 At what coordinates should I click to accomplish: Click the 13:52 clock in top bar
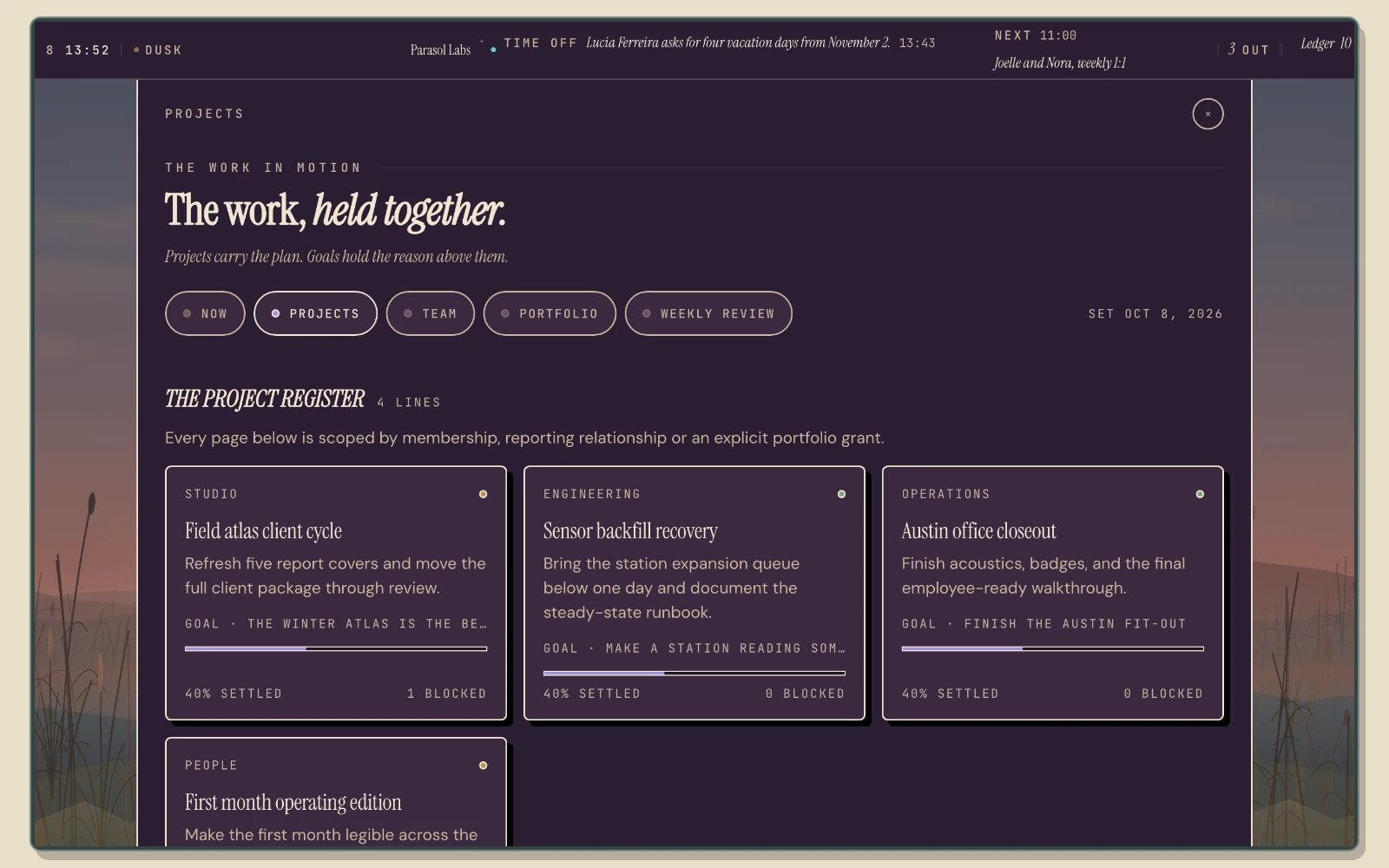pos(88,50)
